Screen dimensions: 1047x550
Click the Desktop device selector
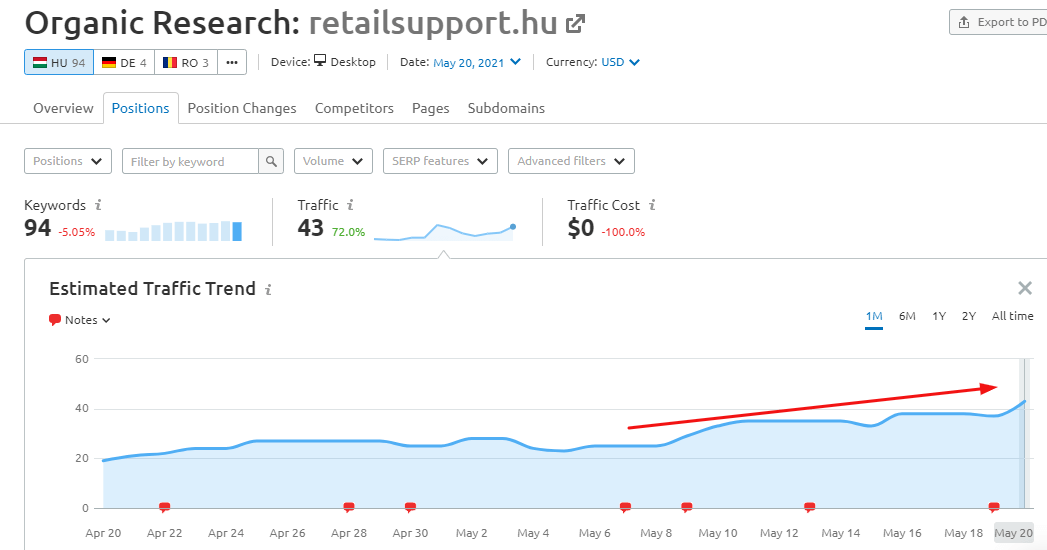point(345,62)
